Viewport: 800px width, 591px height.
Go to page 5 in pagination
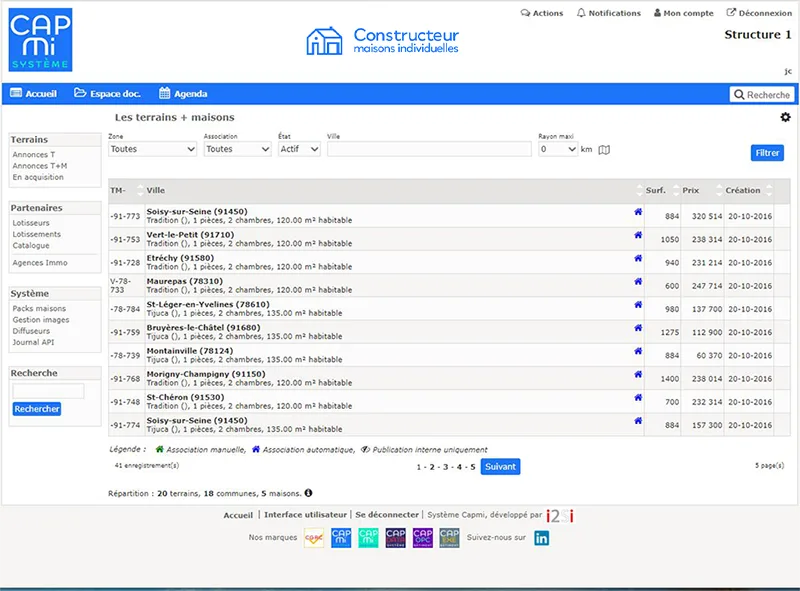(473, 467)
